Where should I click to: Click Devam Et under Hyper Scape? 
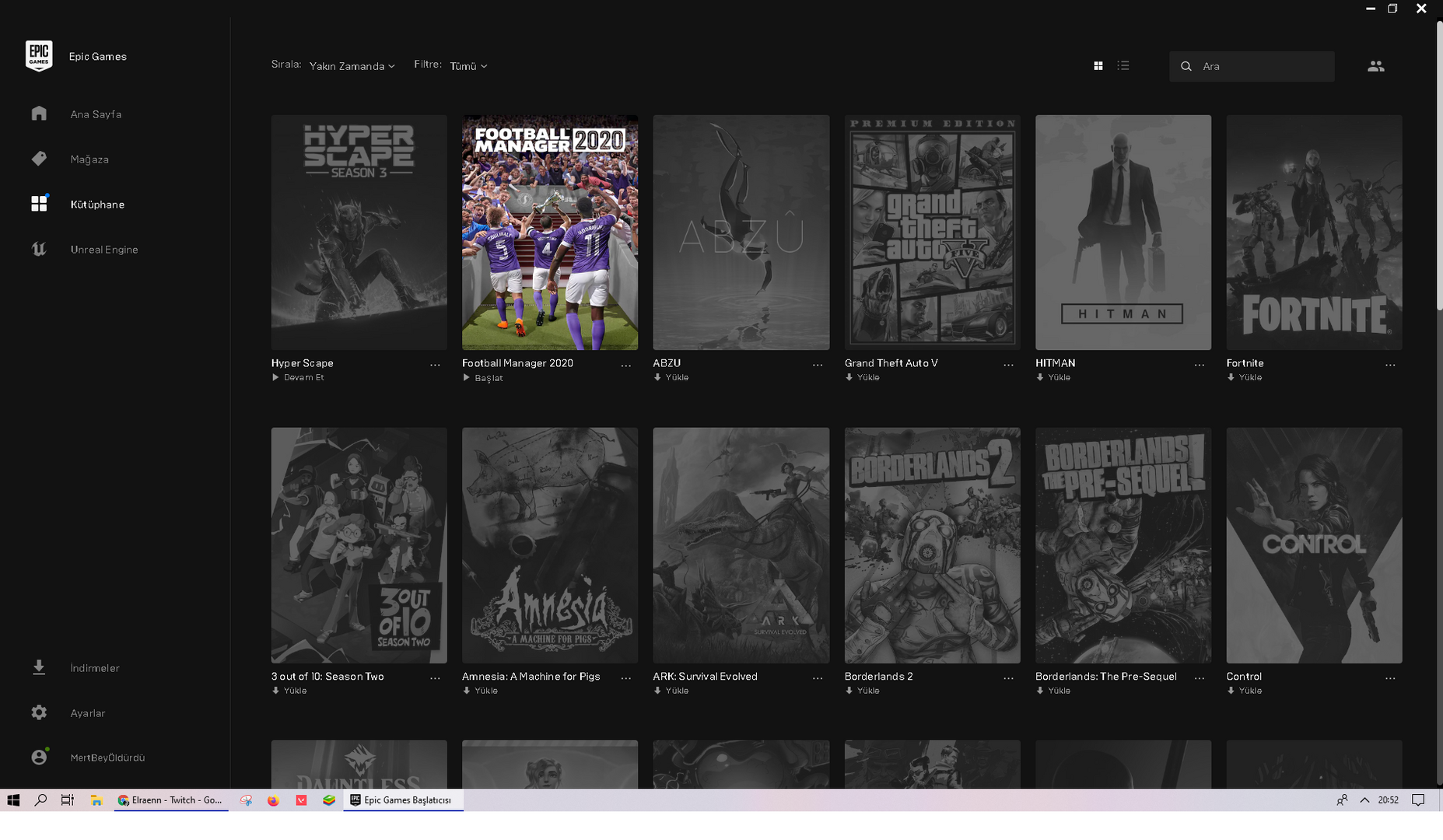[298, 377]
